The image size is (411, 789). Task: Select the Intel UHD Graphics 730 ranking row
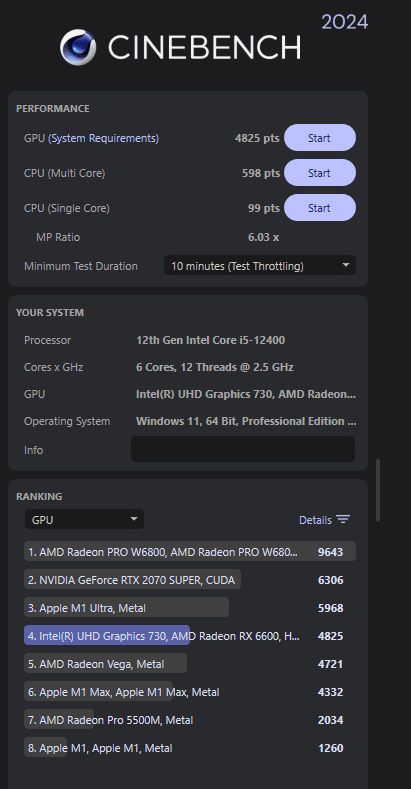190,636
